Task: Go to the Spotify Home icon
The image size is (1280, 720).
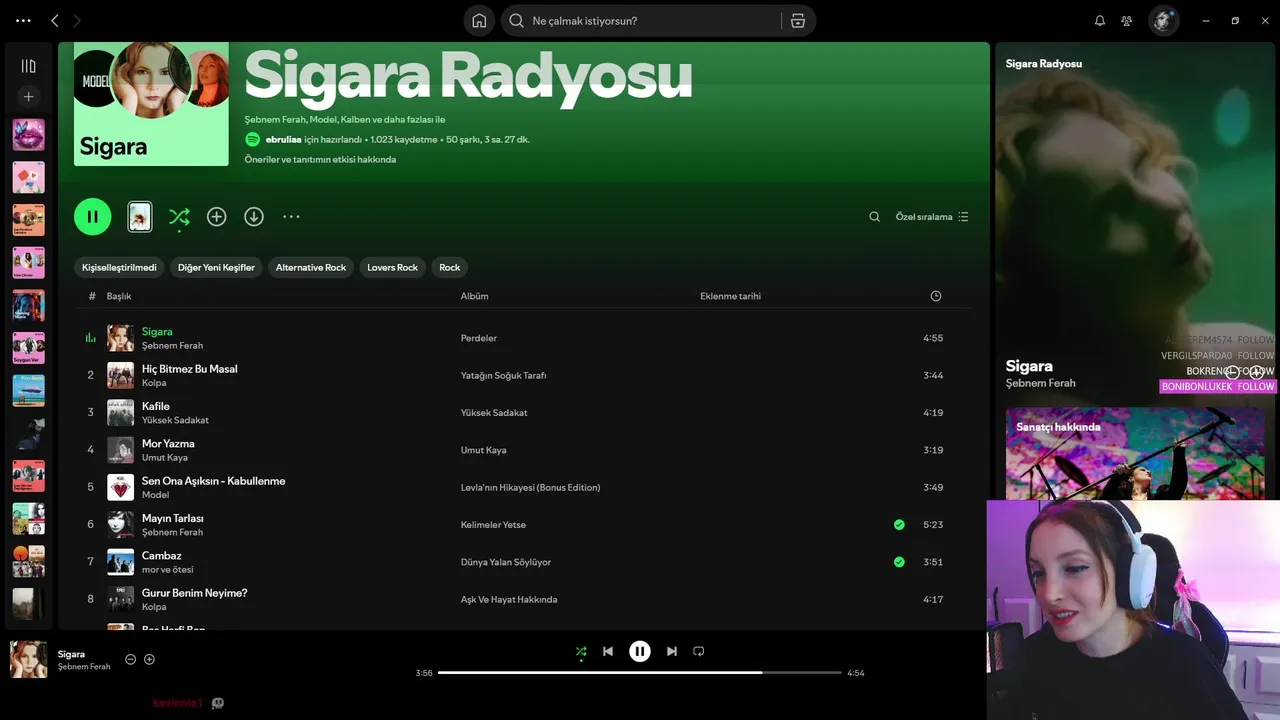Action: coord(479,21)
